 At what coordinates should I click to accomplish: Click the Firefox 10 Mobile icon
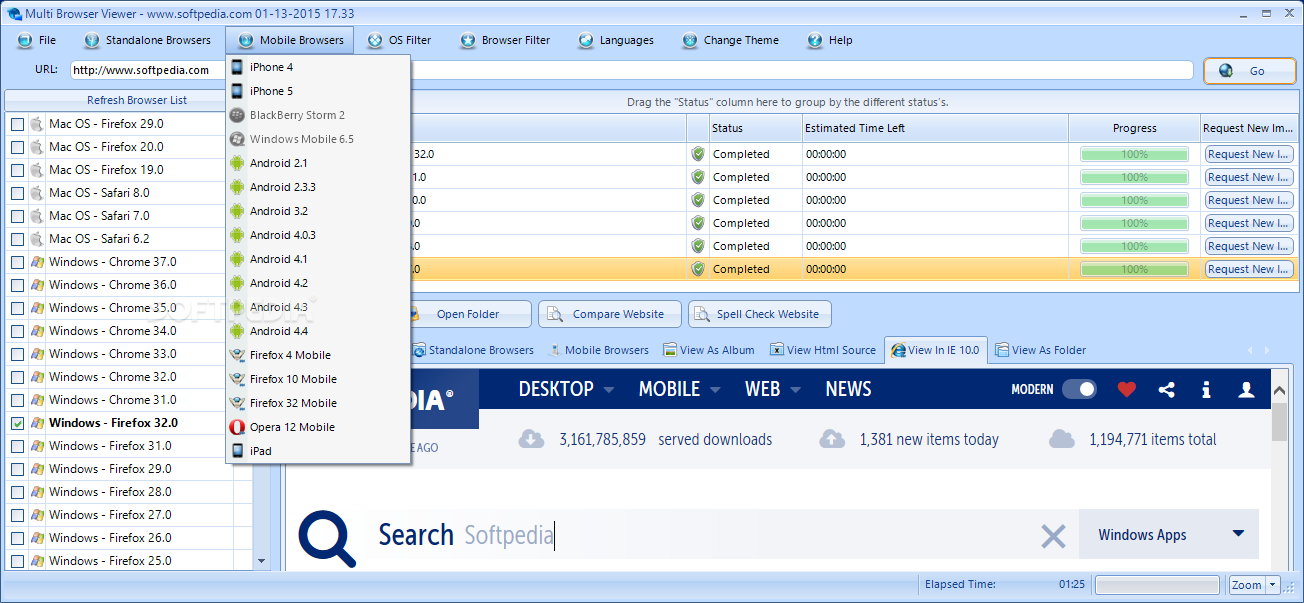[x=237, y=379]
